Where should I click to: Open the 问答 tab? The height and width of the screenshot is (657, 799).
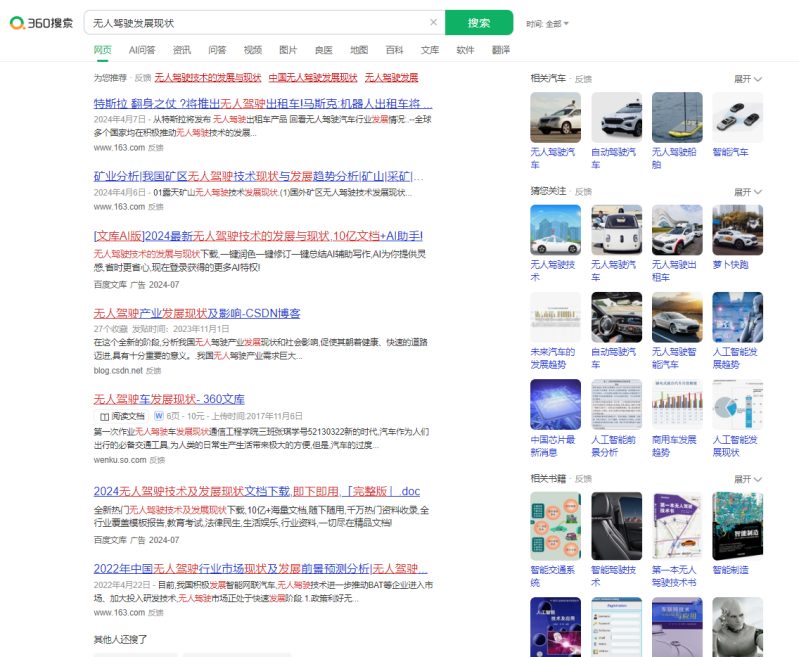(x=217, y=50)
